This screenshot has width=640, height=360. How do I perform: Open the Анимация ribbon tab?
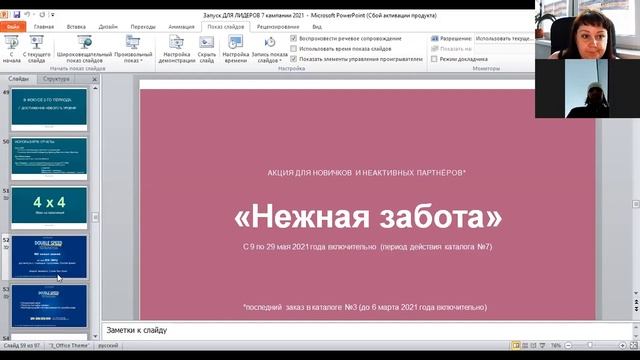181,27
